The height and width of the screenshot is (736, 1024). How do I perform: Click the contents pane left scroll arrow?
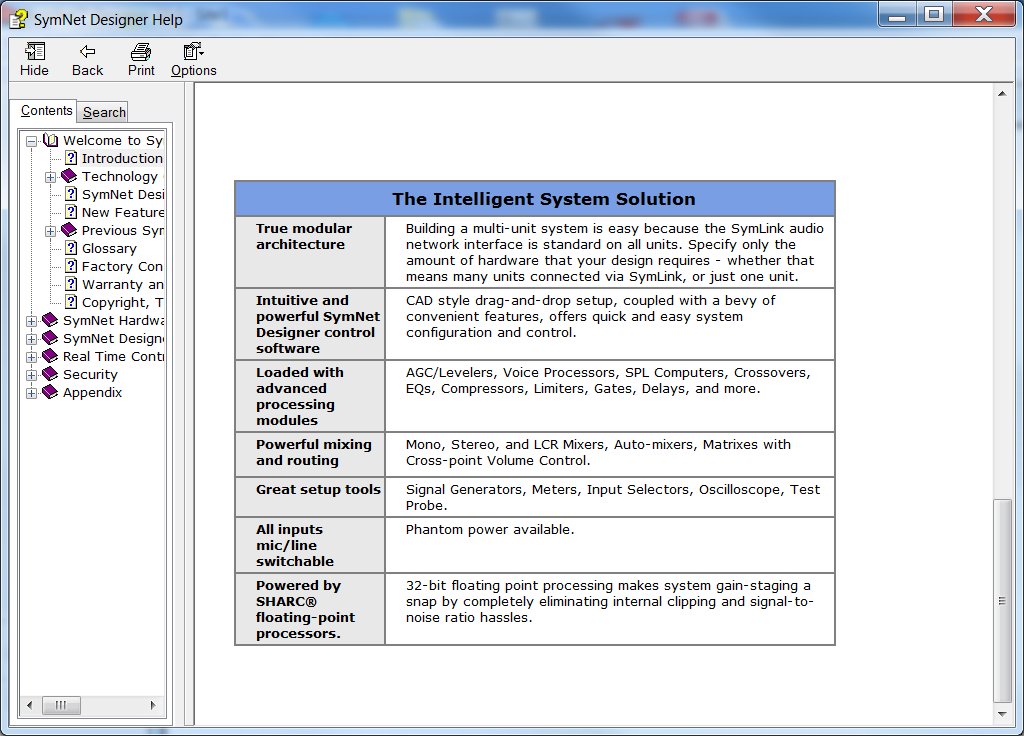click(29, 705)
